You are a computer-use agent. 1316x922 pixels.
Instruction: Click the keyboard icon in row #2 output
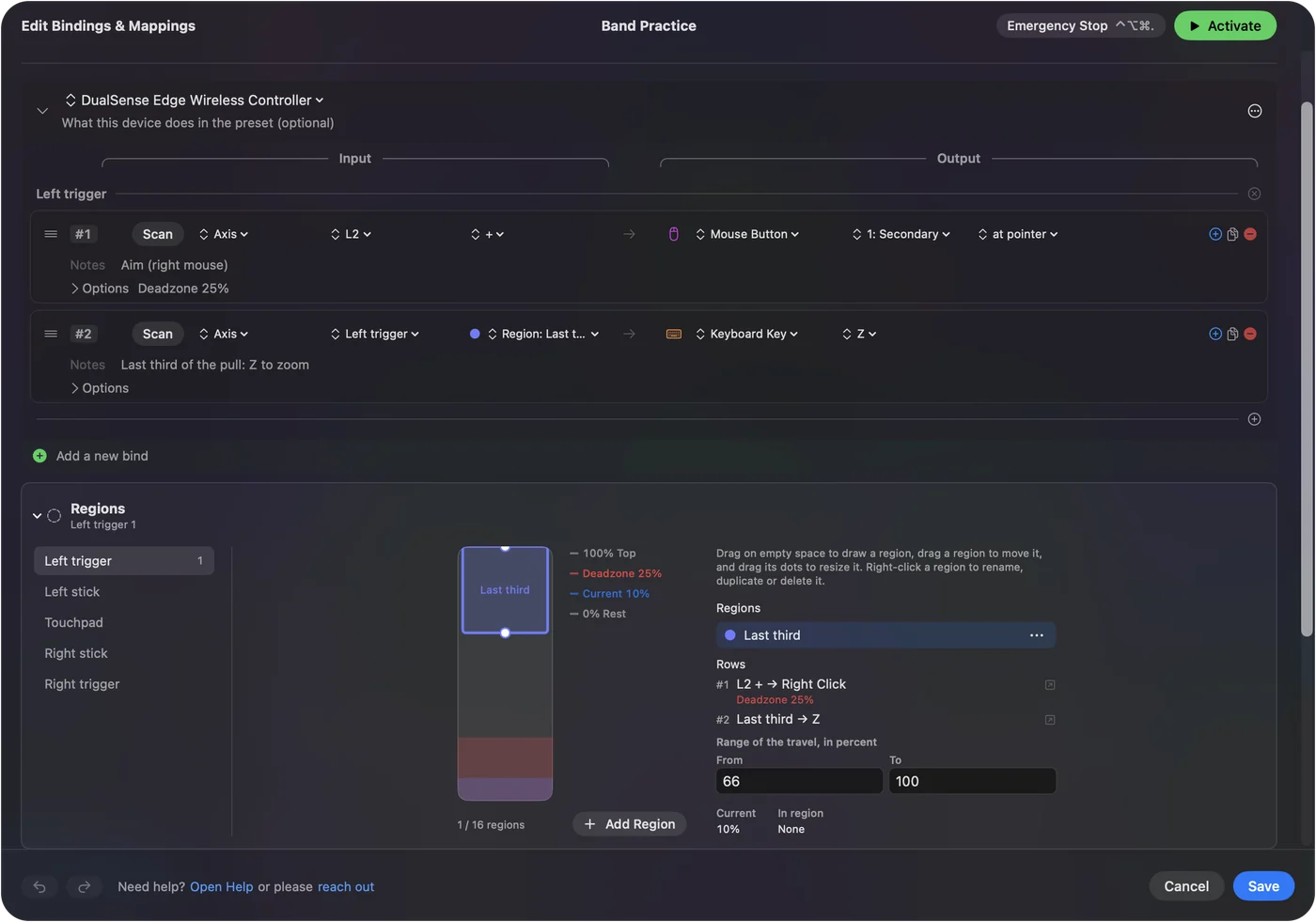pyautogui.click(x=673, y=334)
